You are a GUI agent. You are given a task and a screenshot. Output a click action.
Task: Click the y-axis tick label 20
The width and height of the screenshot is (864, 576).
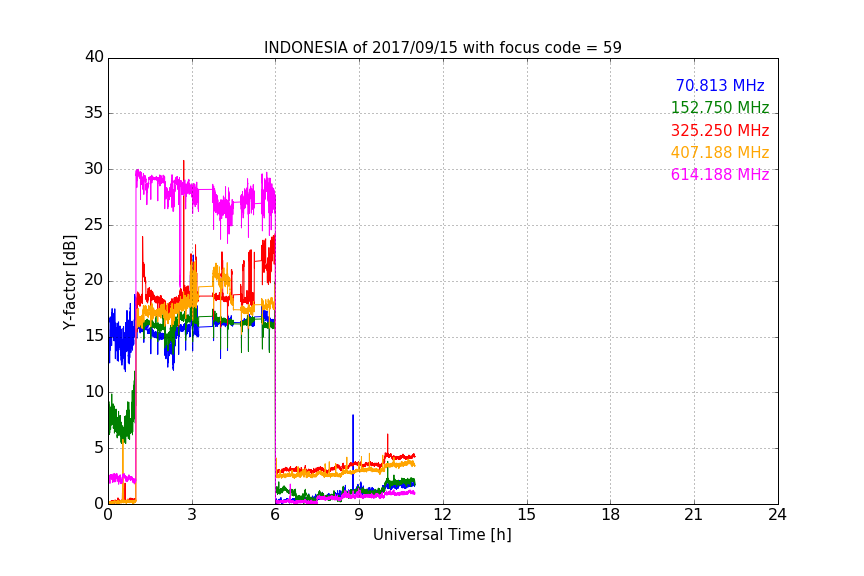click(94, 280)
